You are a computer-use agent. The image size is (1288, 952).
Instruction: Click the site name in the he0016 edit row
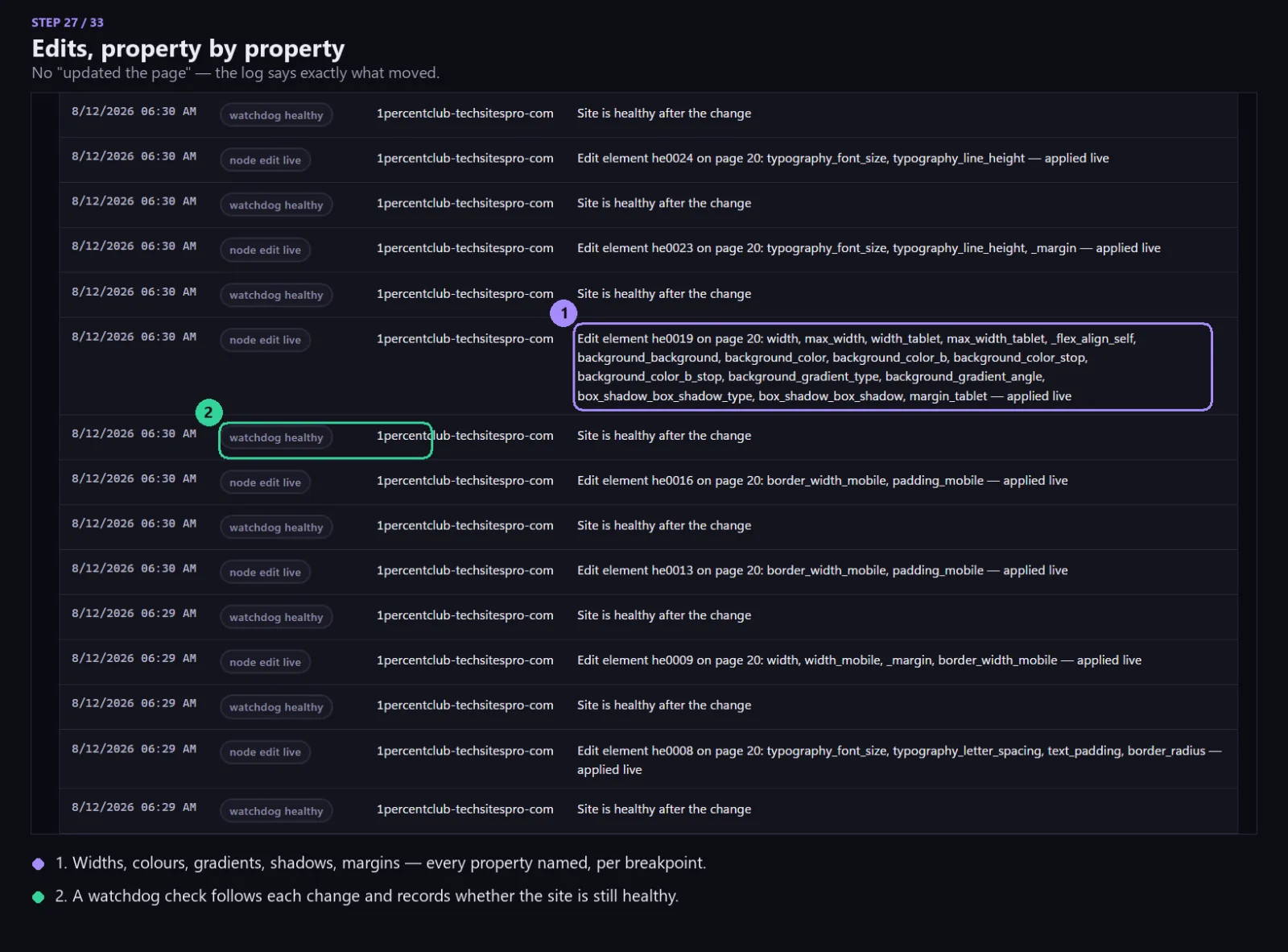(x=465, y=480)
